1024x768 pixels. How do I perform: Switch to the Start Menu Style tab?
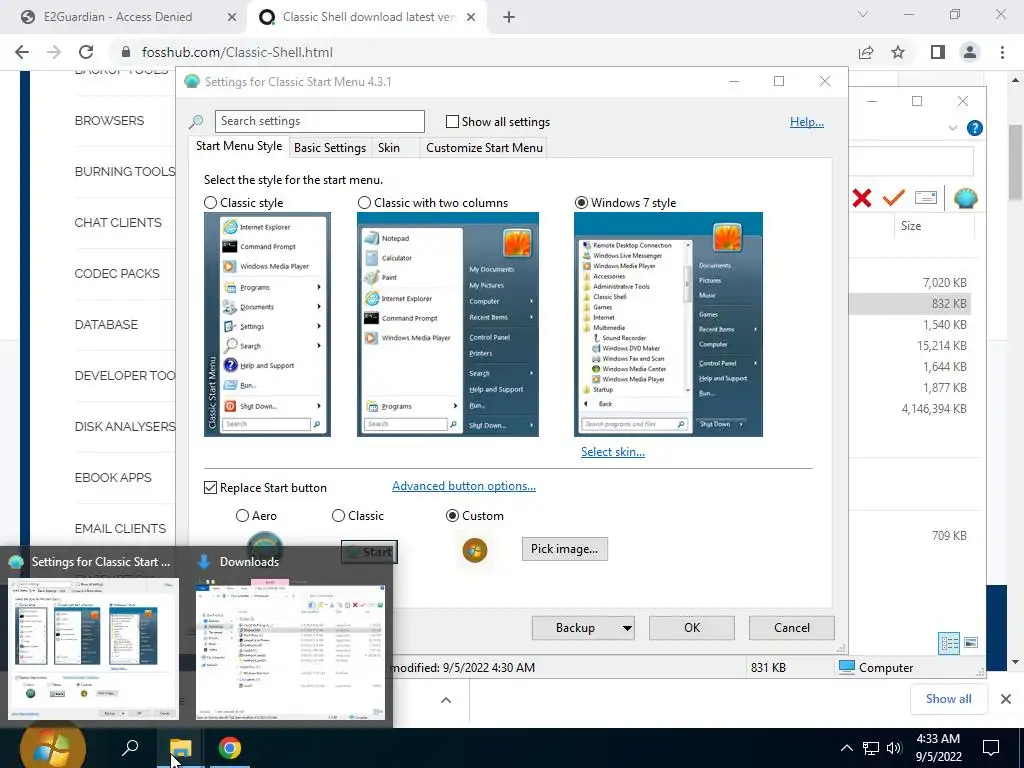click(239, 146)
